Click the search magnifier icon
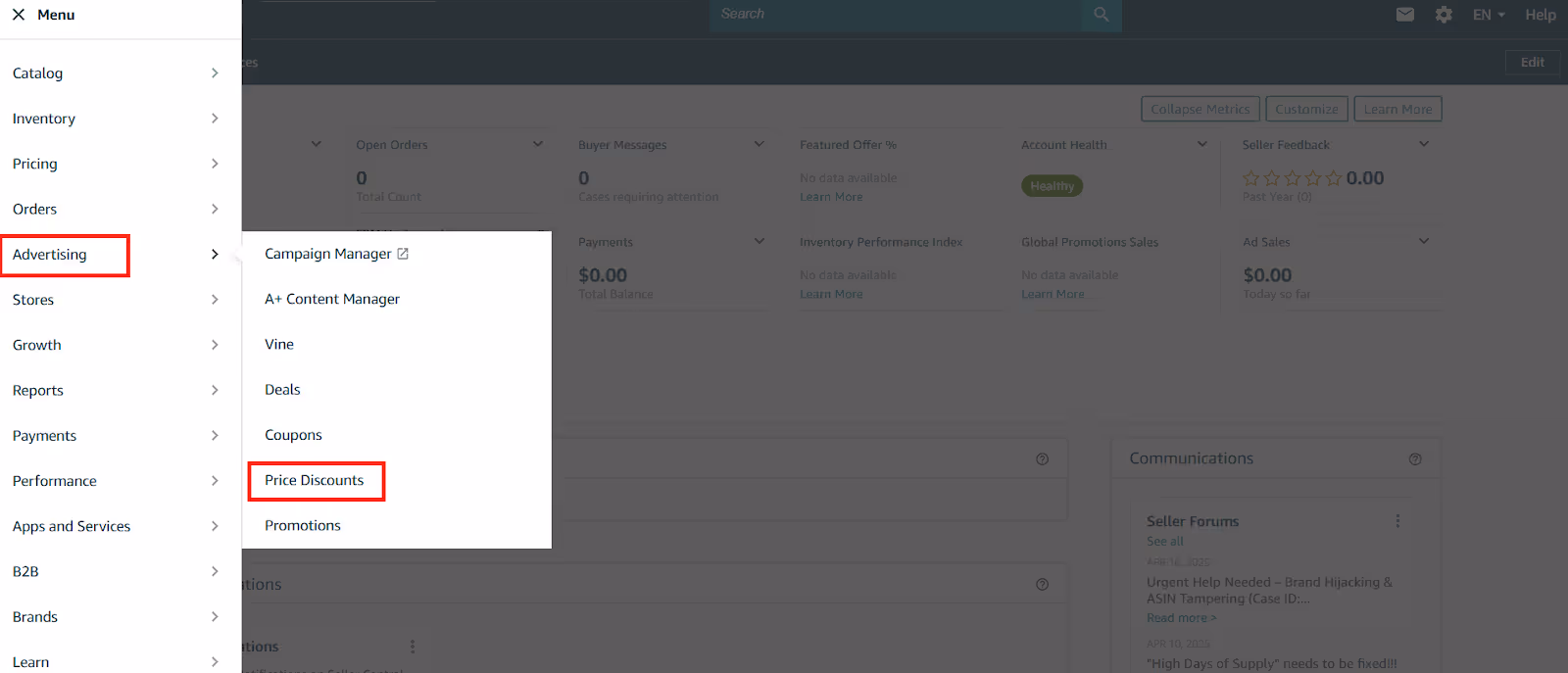 pos(1102,15)
